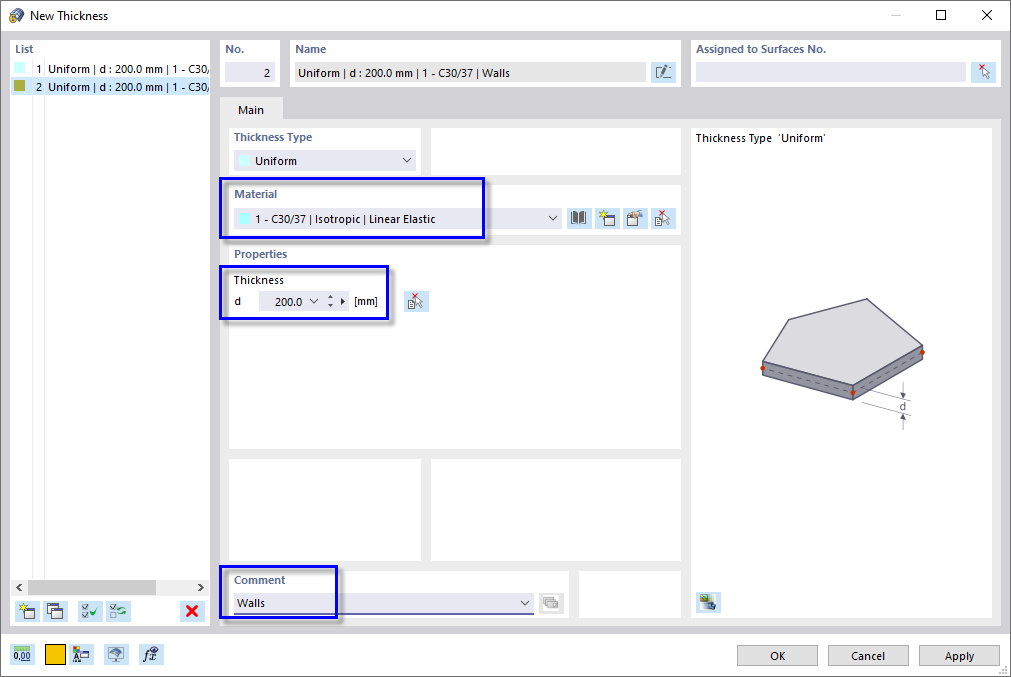The height and width of the screenshot is (677, 1011).
Task: Apply the thickness settings
Action: click(958, 655)
